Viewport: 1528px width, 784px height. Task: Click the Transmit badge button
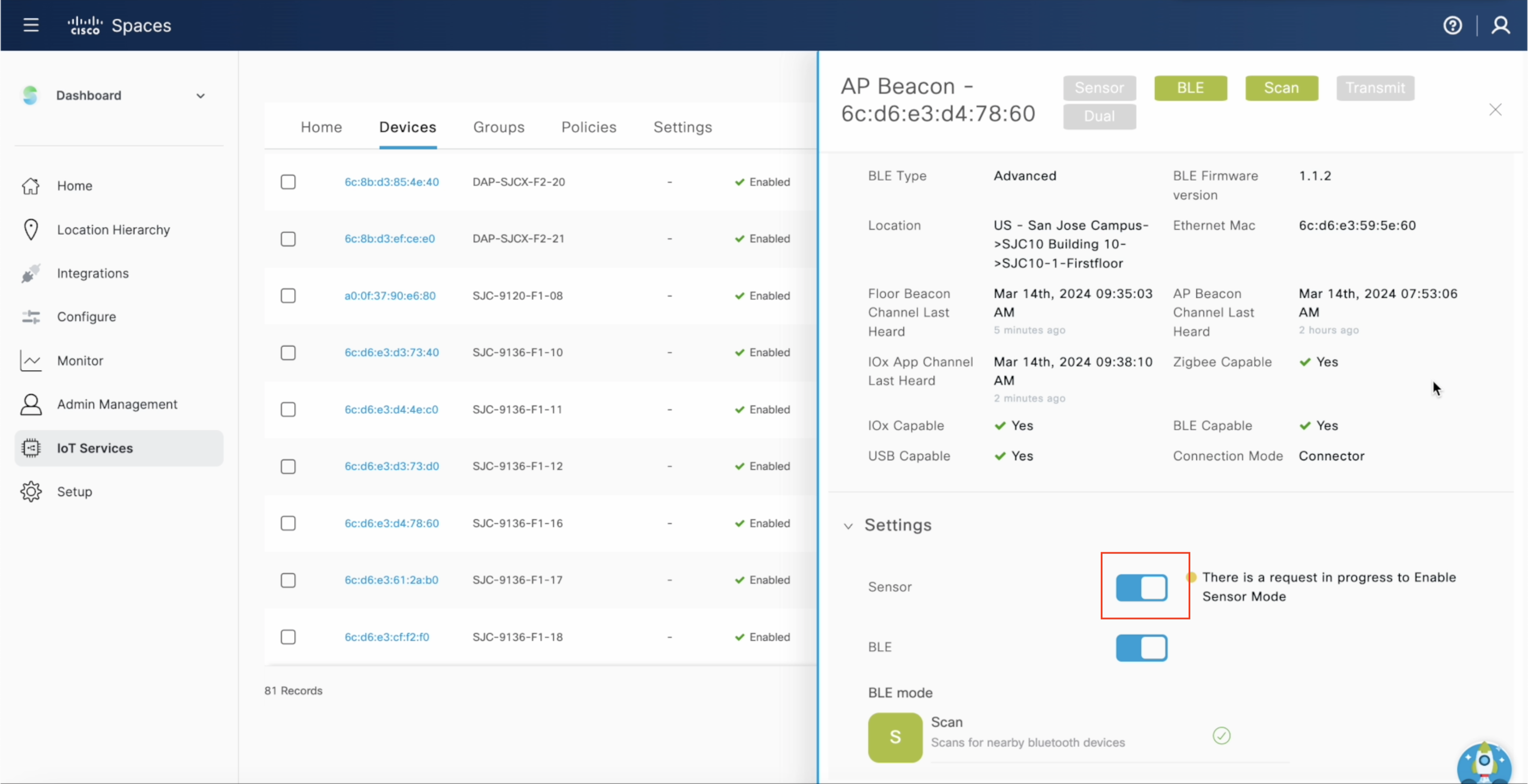(x=1375, y=88)
